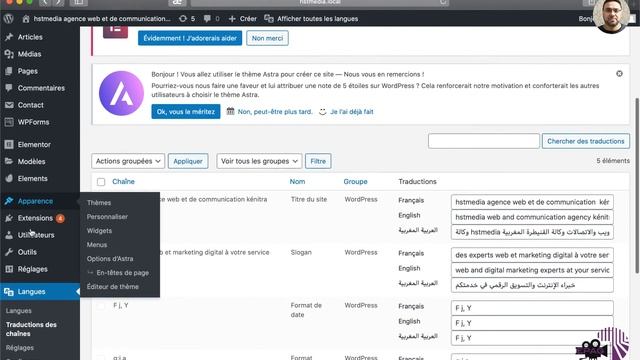Edit the Français translation for Titre du site
Screen dimensions: 640x360
[x=532, y=202]
